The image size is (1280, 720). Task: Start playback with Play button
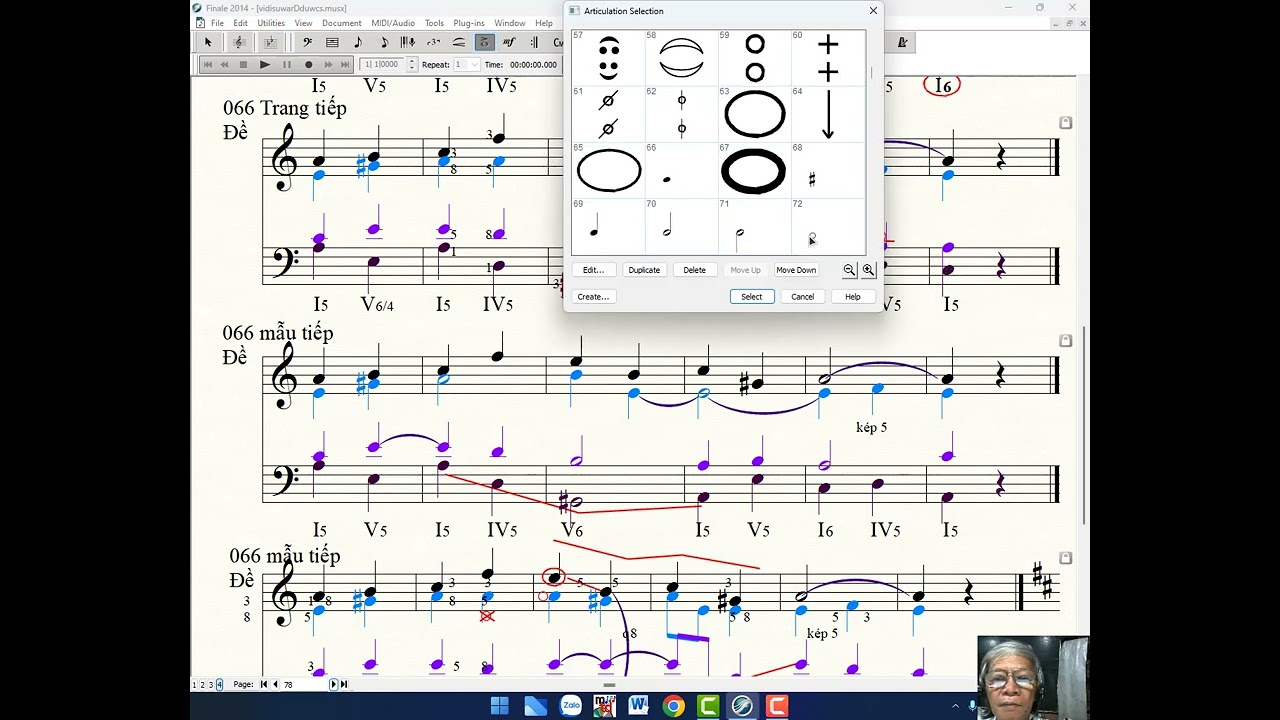(265, 65)
